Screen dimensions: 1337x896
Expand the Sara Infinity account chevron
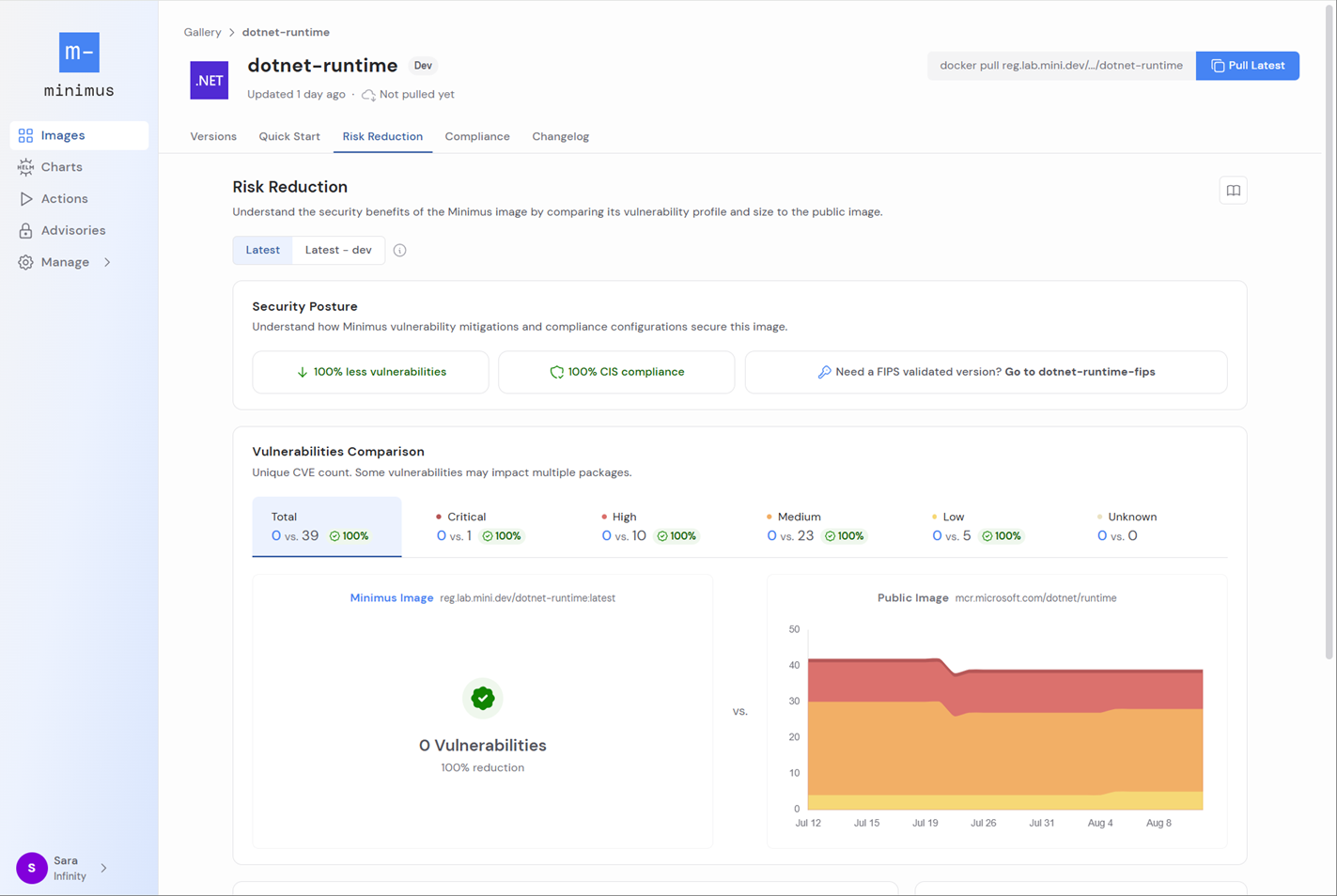(103, 868)
